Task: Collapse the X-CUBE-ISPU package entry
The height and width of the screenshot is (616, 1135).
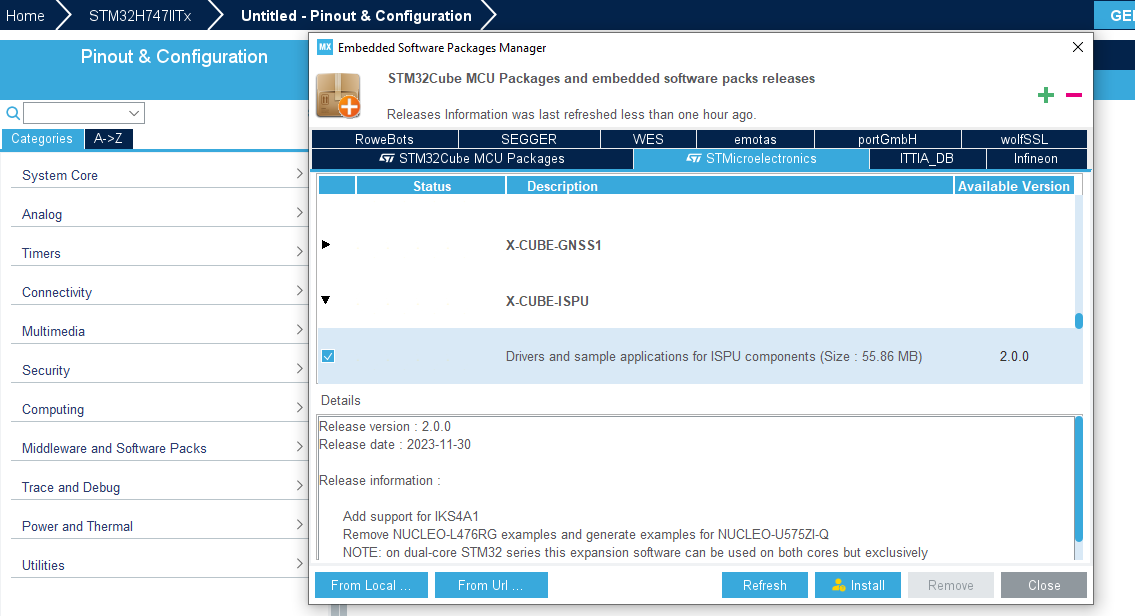Action: (x=324, y=300)
